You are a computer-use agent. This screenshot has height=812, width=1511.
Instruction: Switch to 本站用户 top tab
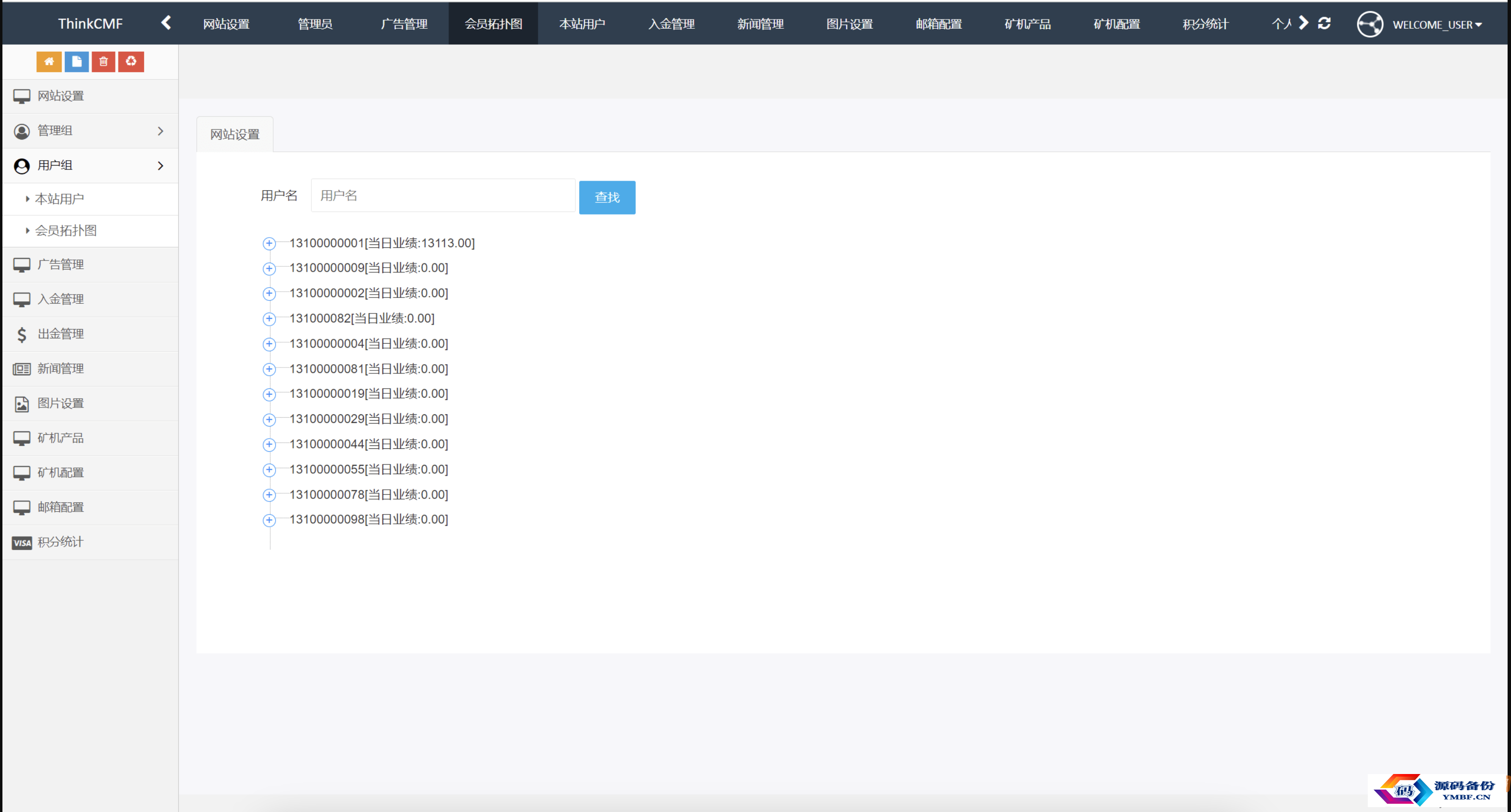[583, 23]
